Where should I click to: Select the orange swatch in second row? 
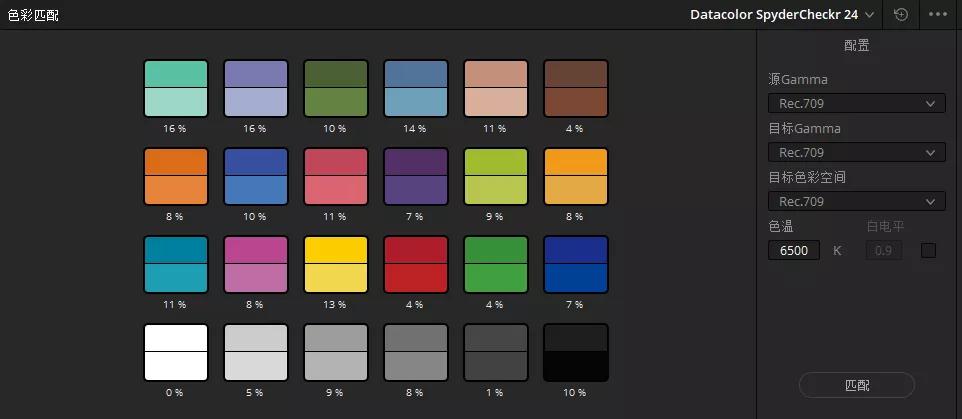pos(176,176)
